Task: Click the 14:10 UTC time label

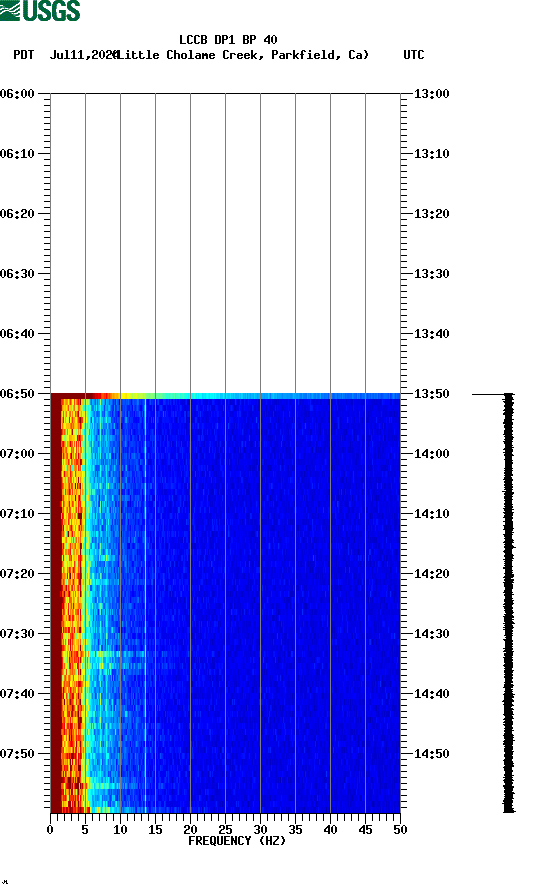Action: coord(431,514)
